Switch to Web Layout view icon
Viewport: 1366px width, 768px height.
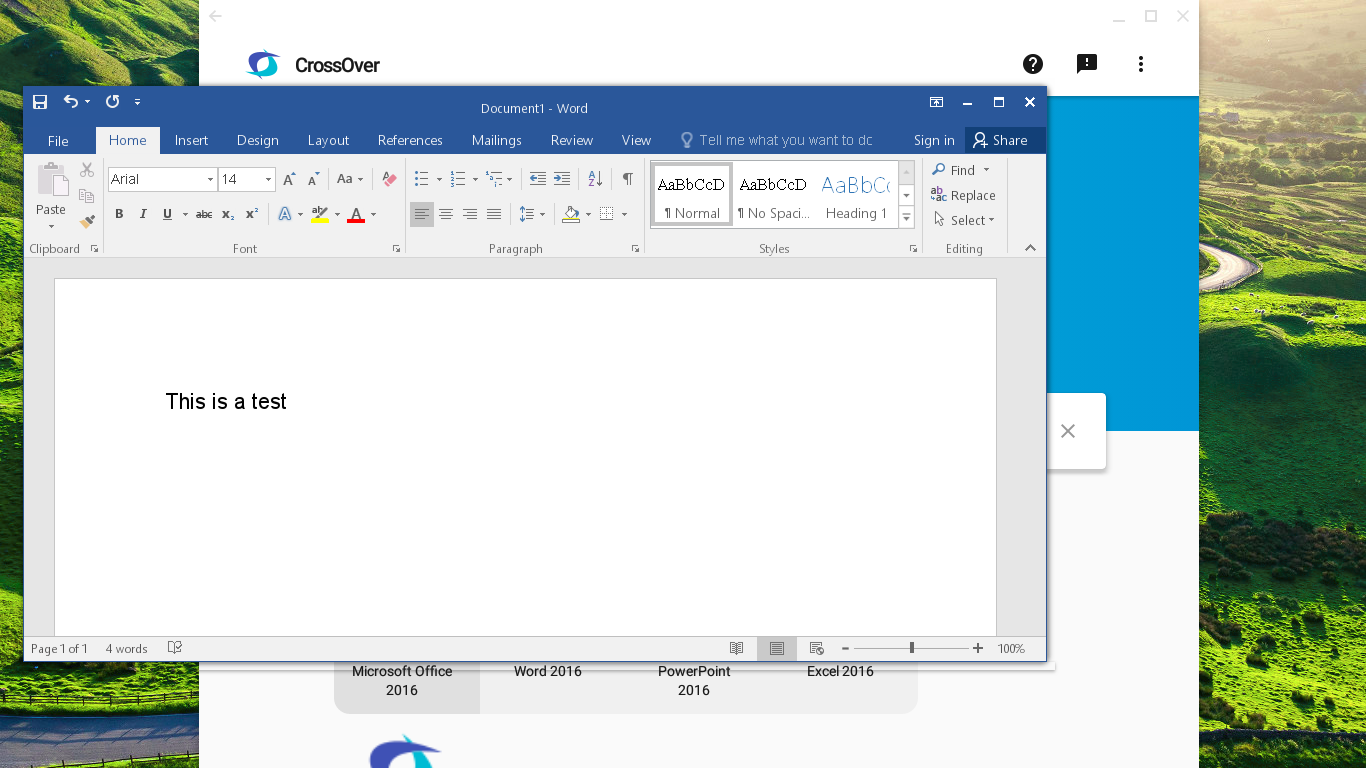click(x=816, y=648)
